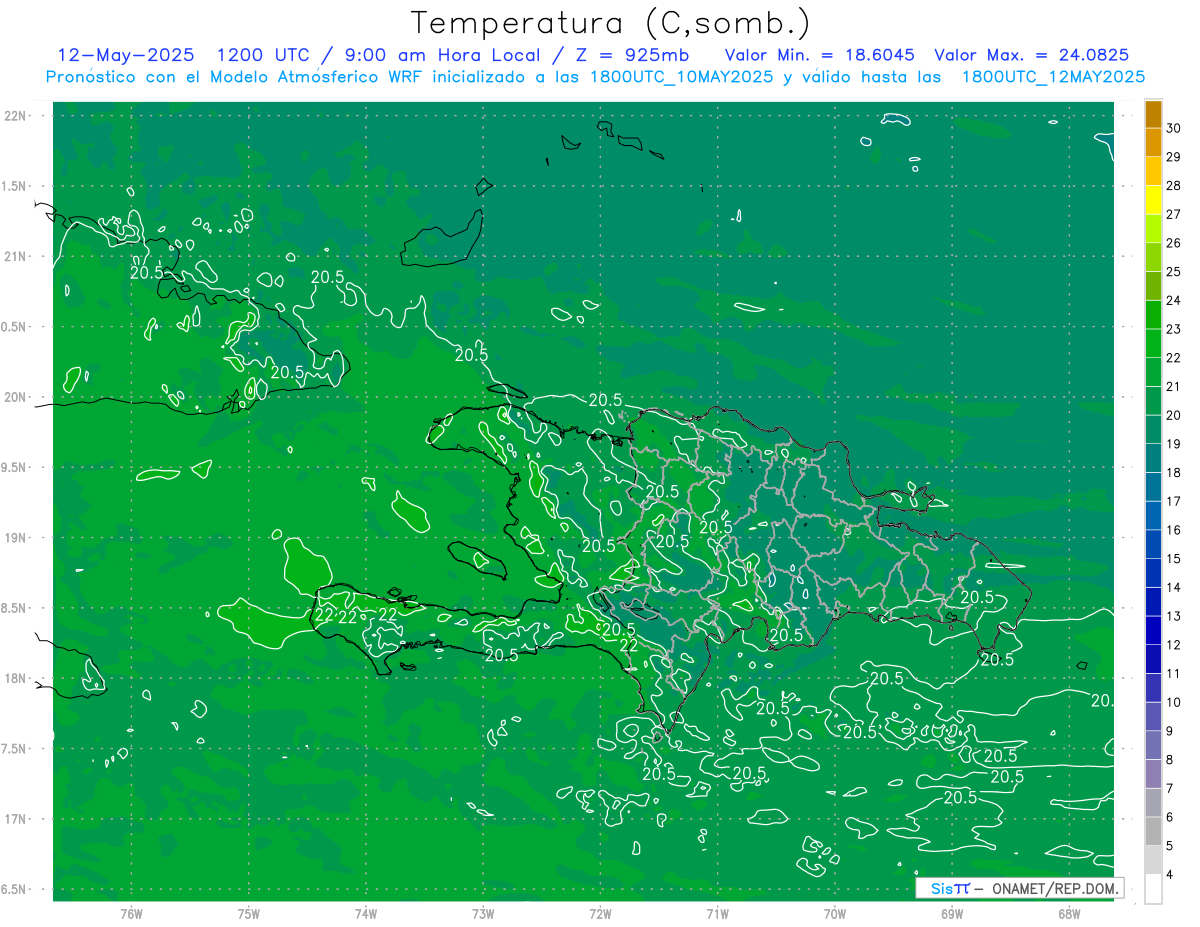The width and height of the screenshot is (1200, 927).
Task: Click the date text "12-May-2025"
Action: coord(126,56)
